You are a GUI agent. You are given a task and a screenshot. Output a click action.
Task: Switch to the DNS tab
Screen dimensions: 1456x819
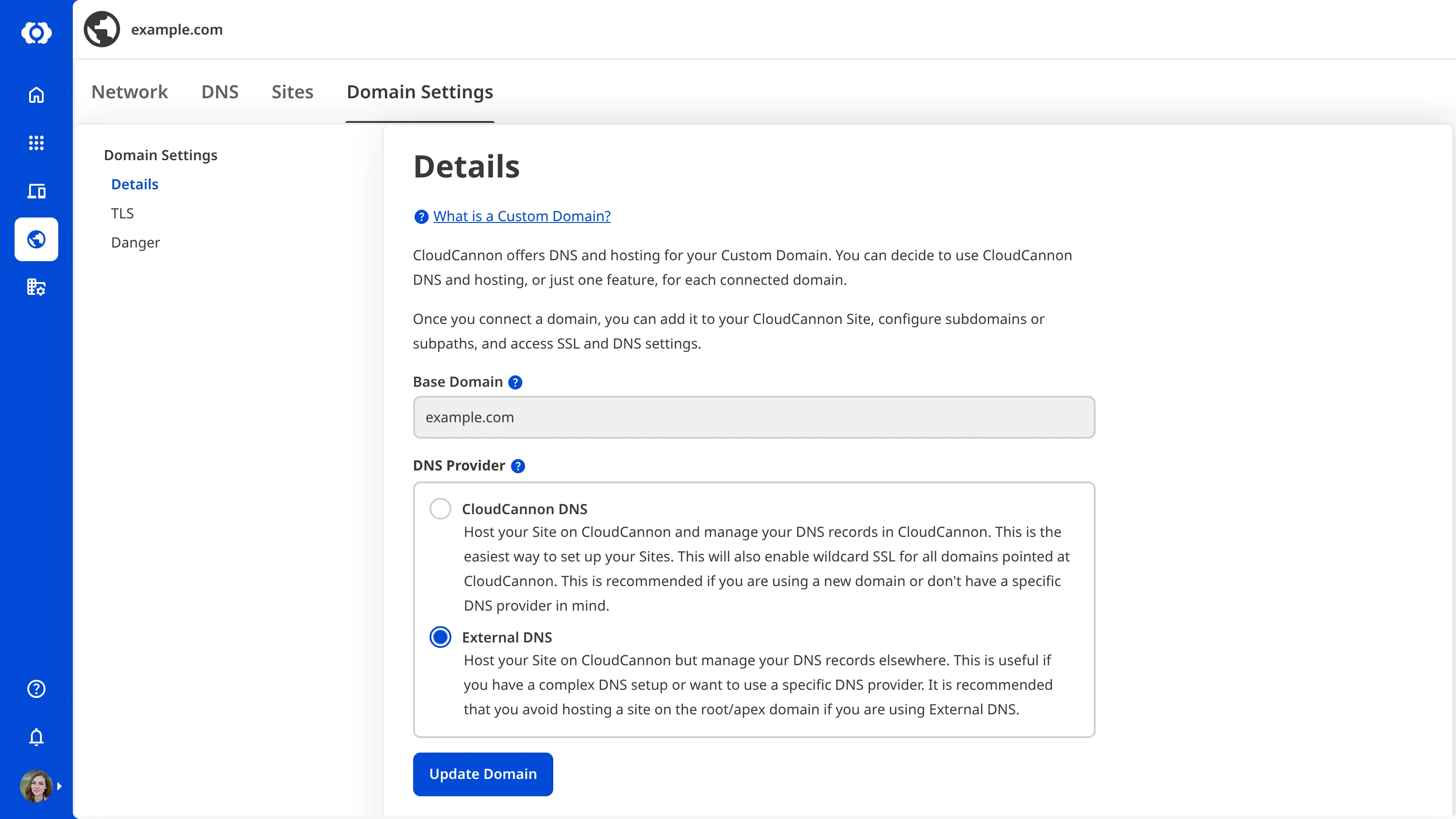pyautogui.click(x=220, y=91)
